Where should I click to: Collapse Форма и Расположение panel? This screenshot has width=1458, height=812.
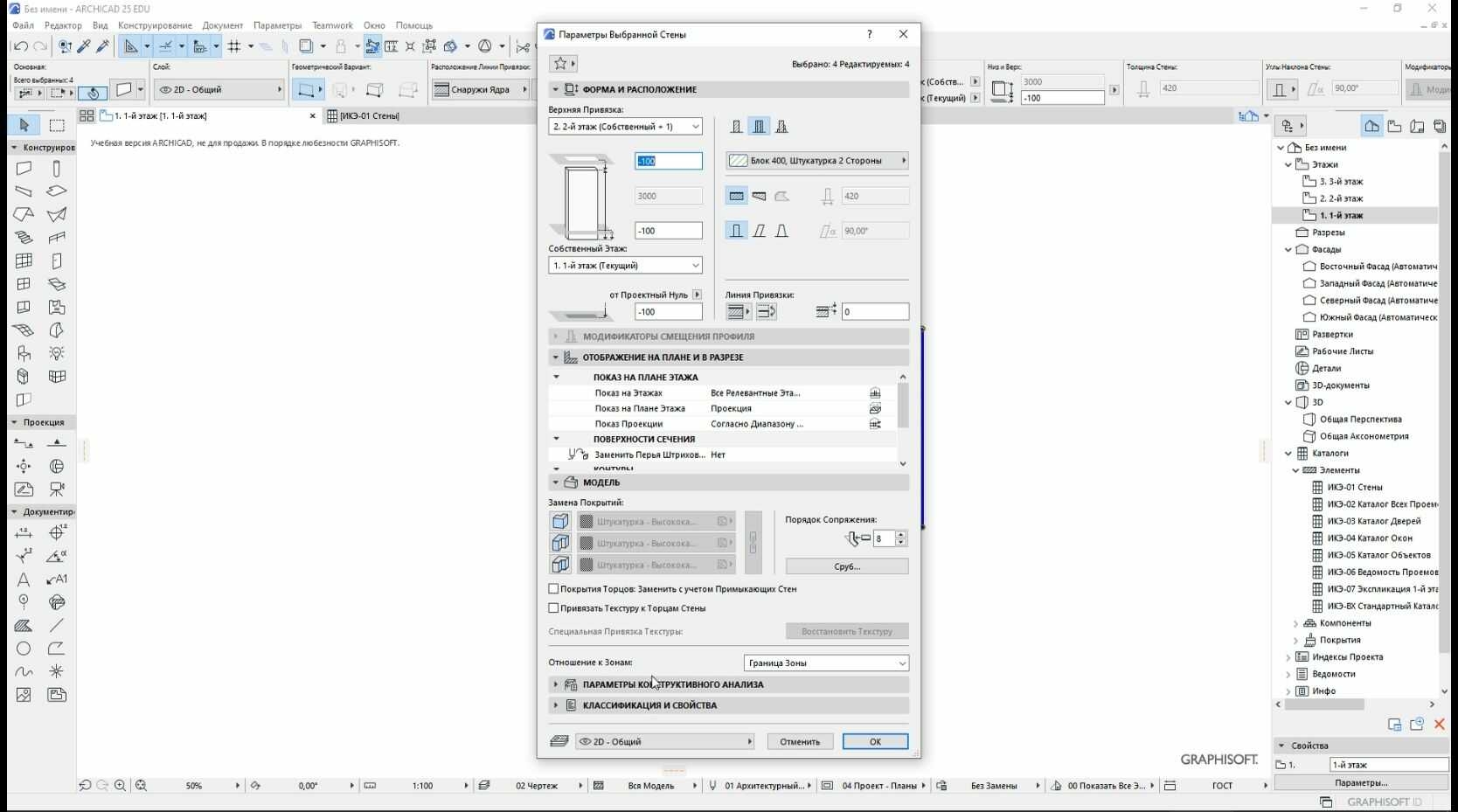(729, 89)
